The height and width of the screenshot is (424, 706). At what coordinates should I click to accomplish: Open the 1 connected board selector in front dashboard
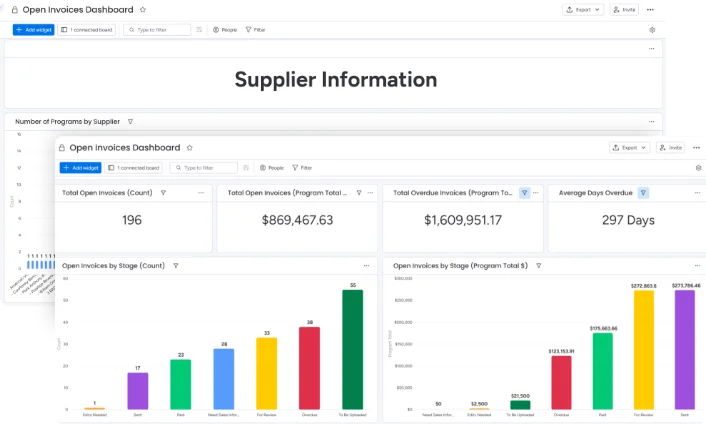click(134, 168)
